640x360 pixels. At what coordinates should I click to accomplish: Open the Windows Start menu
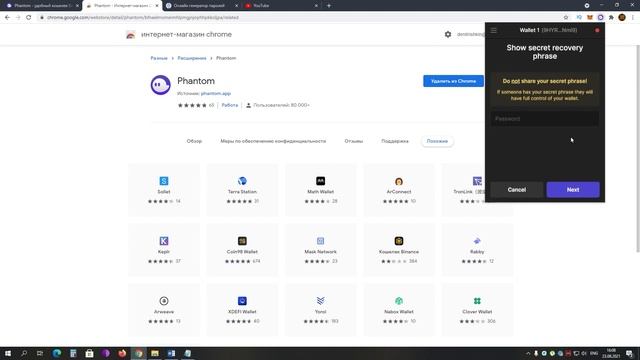tap(8, 353)
